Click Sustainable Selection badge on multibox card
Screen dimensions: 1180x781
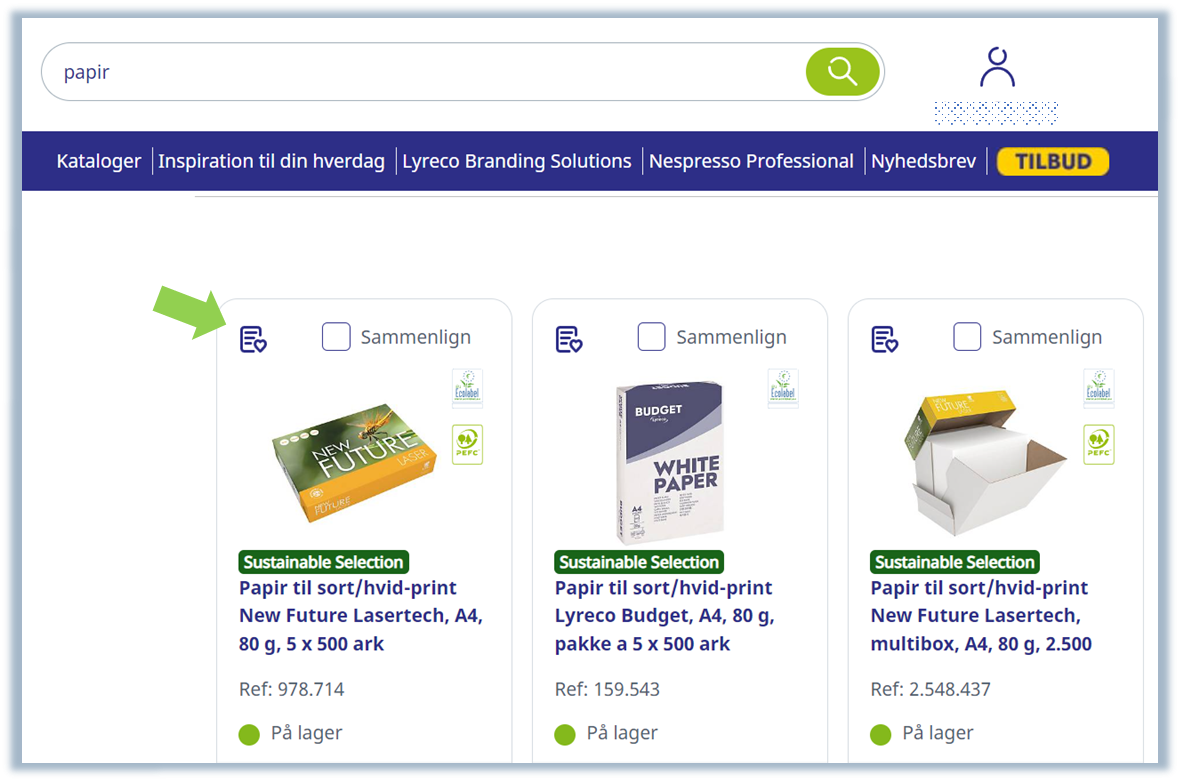tap(954, 562)
